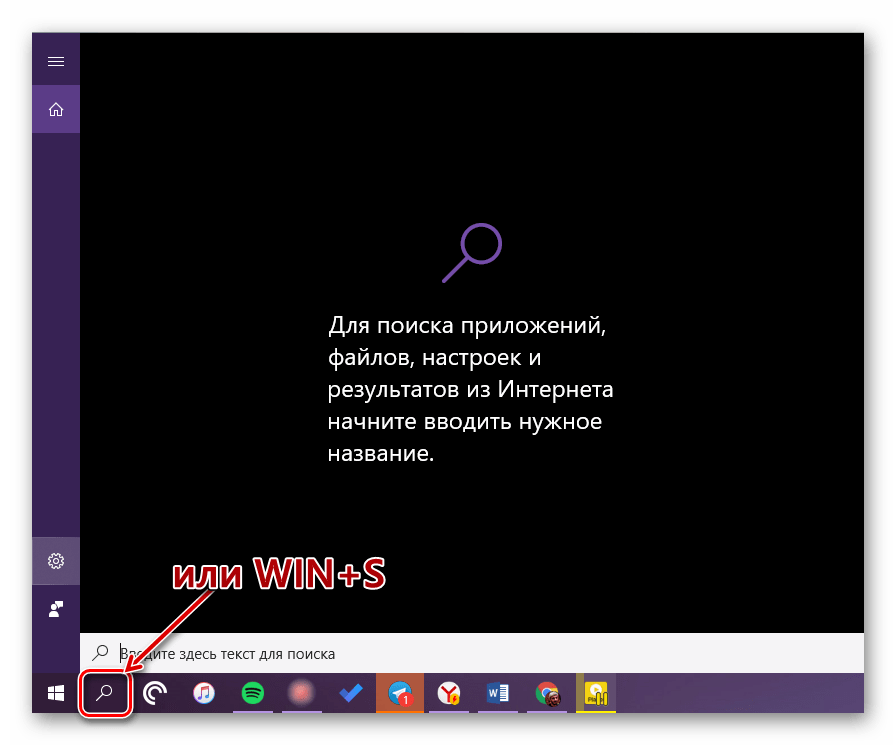Click the taskbar search magnifier button
The image size is (896, 745).
pos(105,693)
